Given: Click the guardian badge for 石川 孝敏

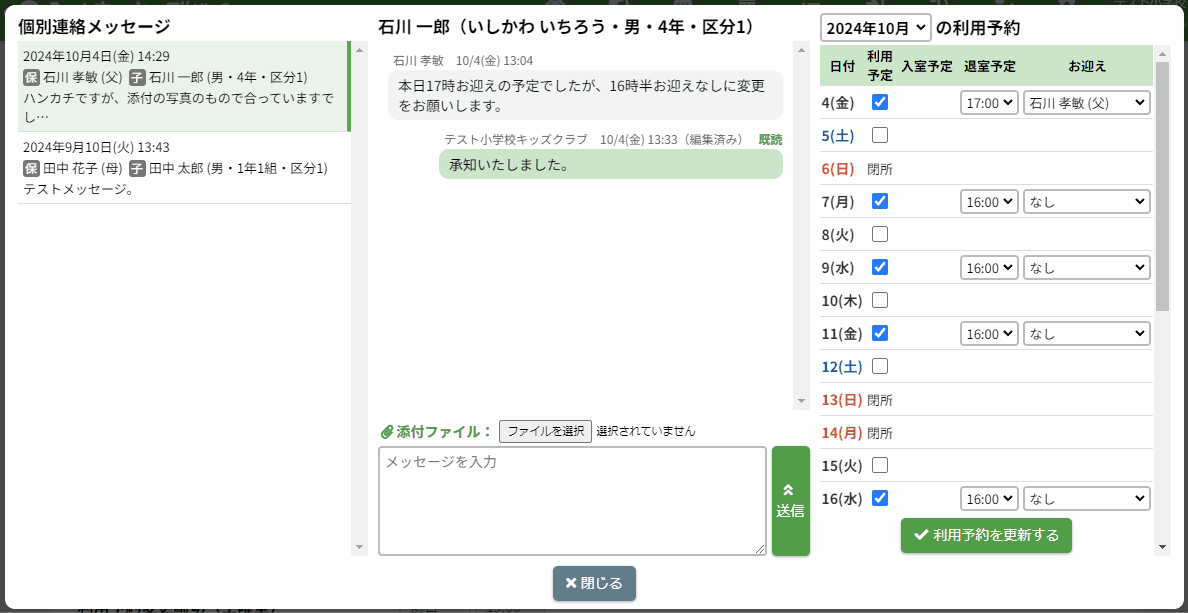Looking at the screenshot, I should (31, 77).
